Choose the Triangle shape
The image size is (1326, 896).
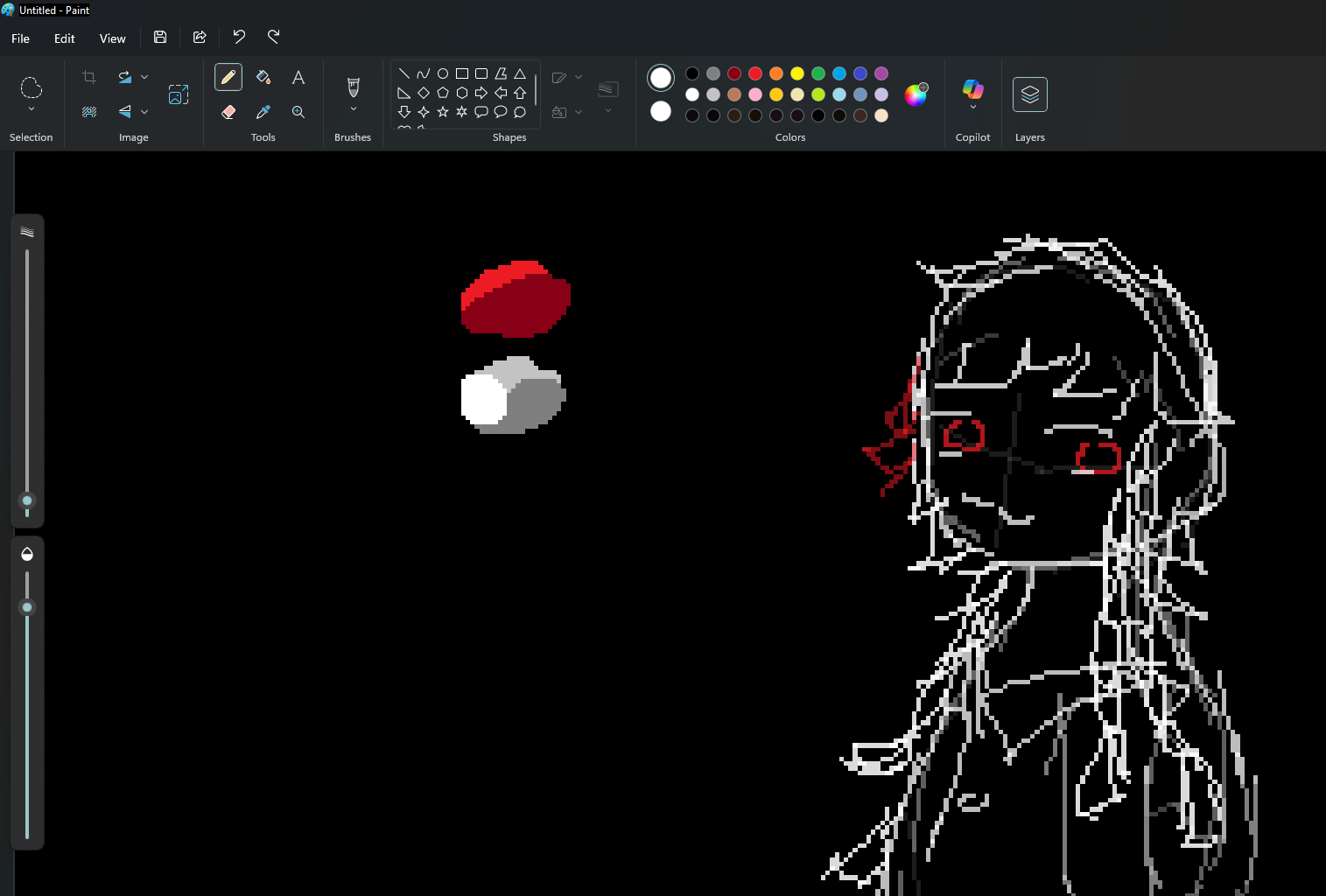coord(520,73)
